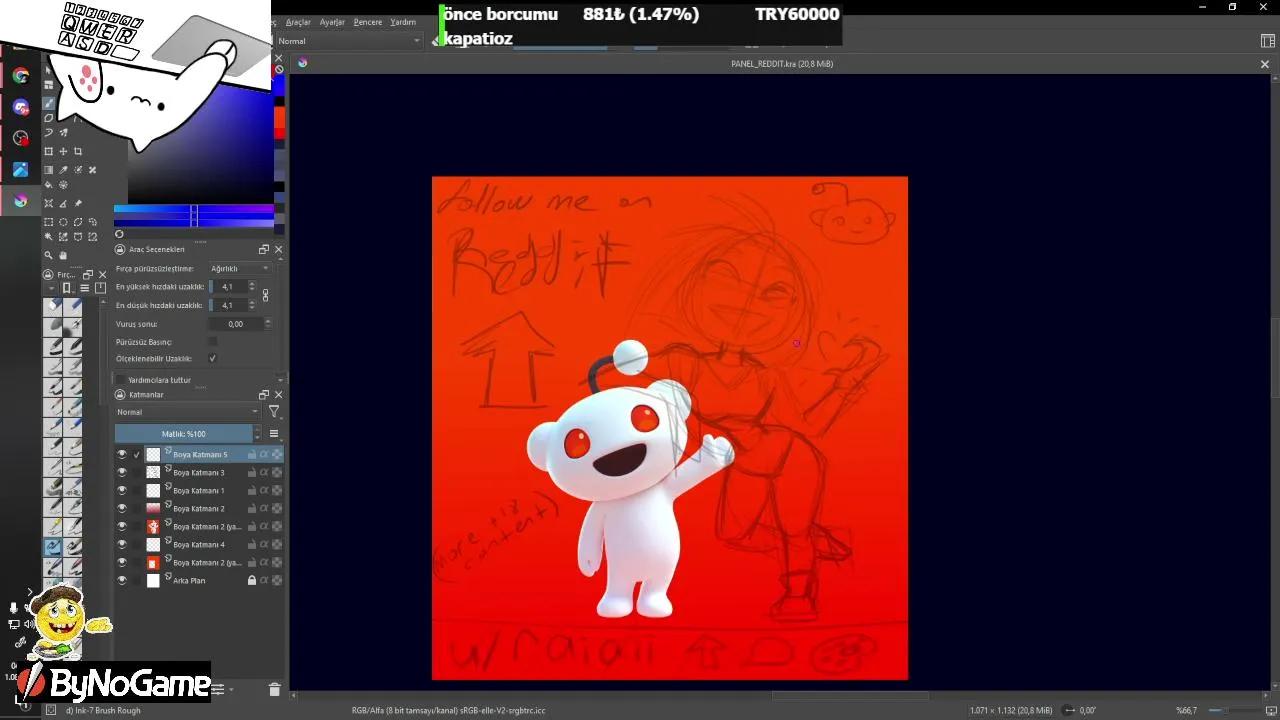Select the Measure tool
This screenshot has height=720, width=1280.
click(63, 203)
